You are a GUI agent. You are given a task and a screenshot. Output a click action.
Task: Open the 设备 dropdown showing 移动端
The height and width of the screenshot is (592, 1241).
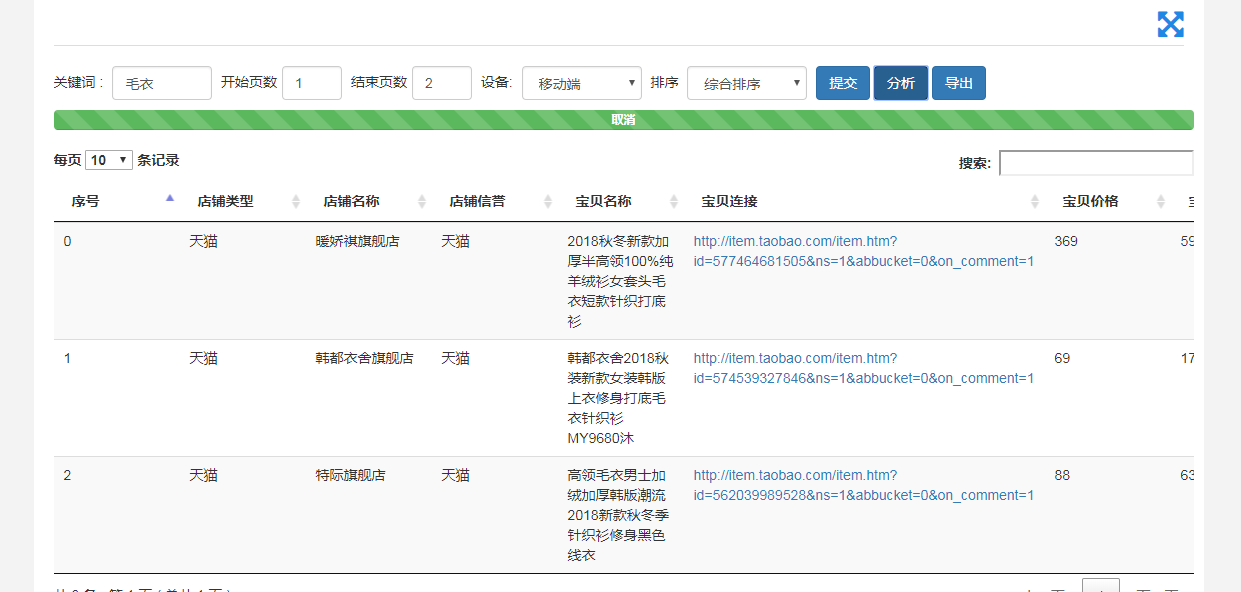point(581,84)
